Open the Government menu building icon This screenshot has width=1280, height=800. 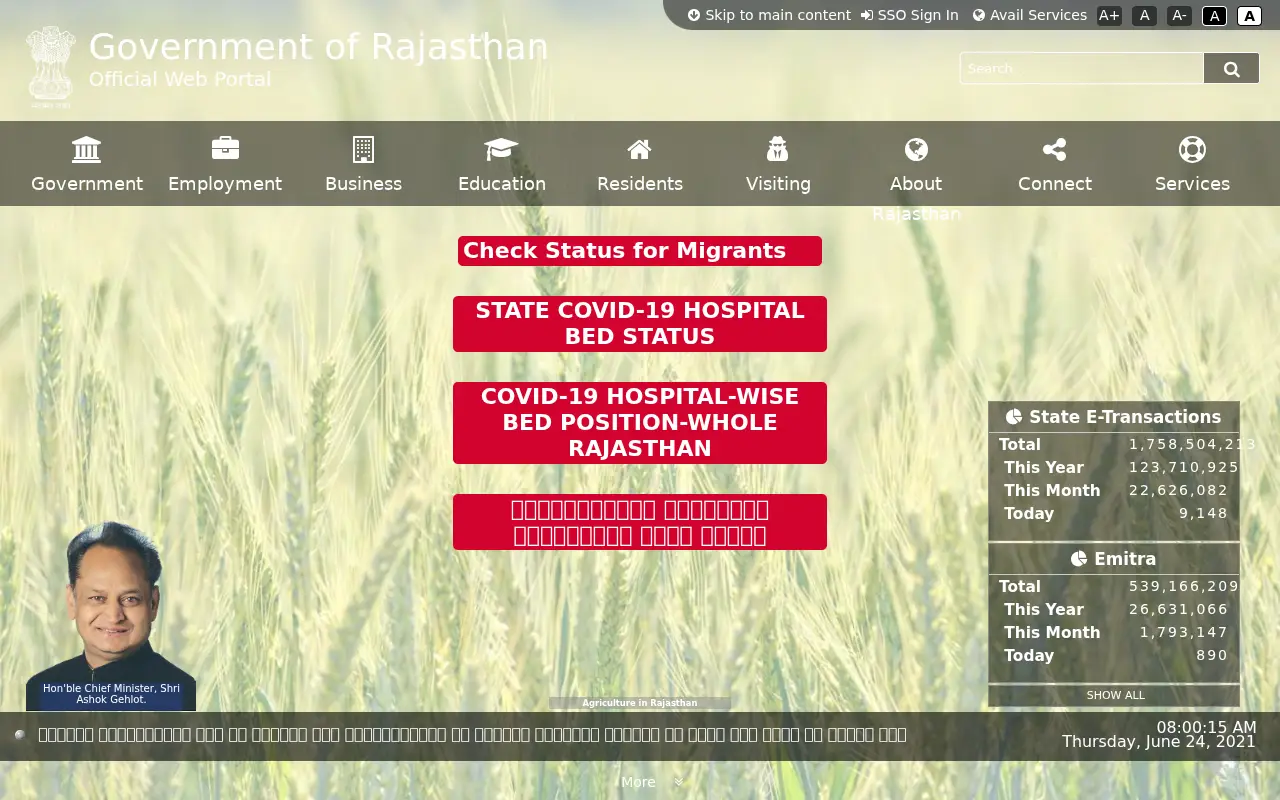[87, 149]
